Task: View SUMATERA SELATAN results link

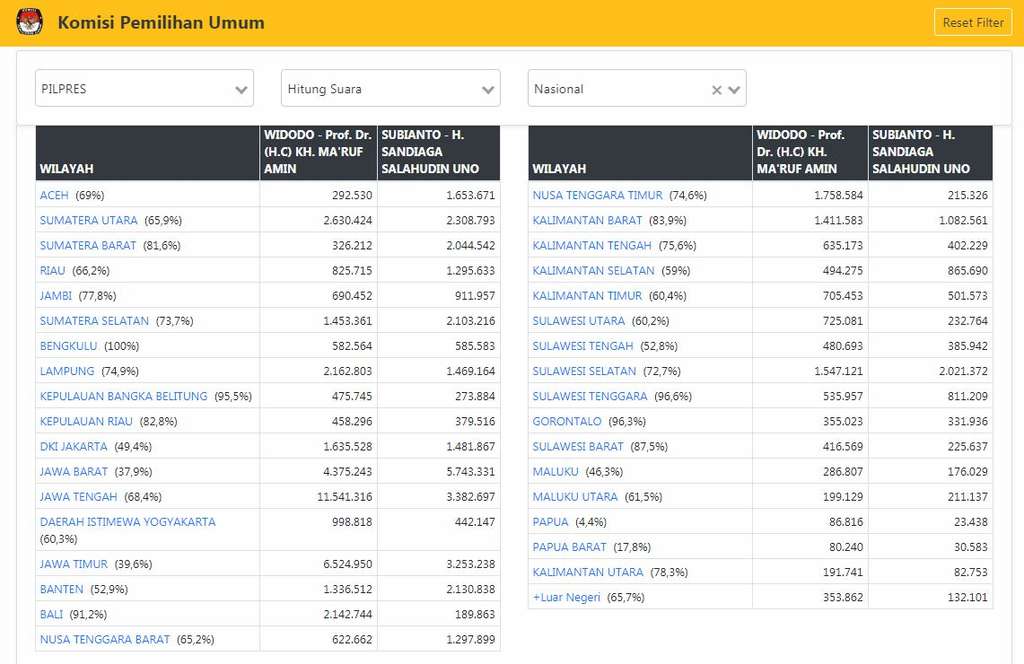Action: coord(94,321)
